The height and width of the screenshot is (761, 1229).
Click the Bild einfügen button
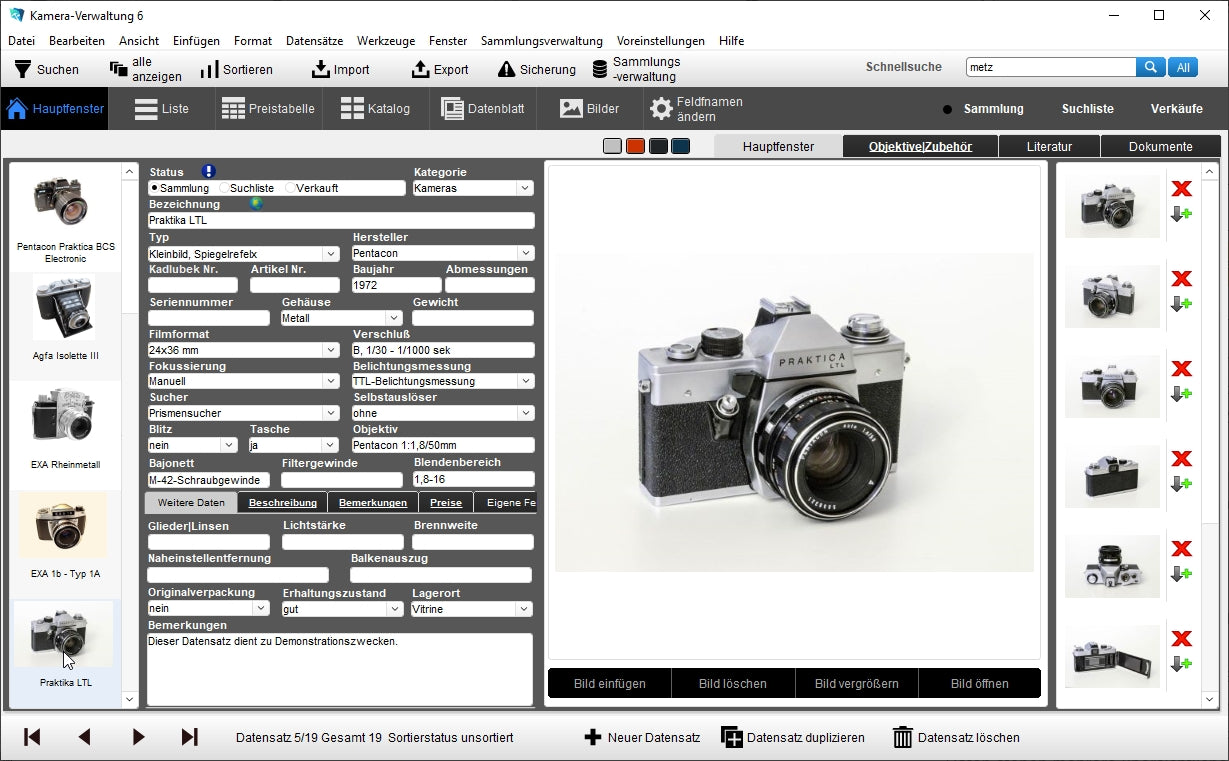tap(609, 684)
